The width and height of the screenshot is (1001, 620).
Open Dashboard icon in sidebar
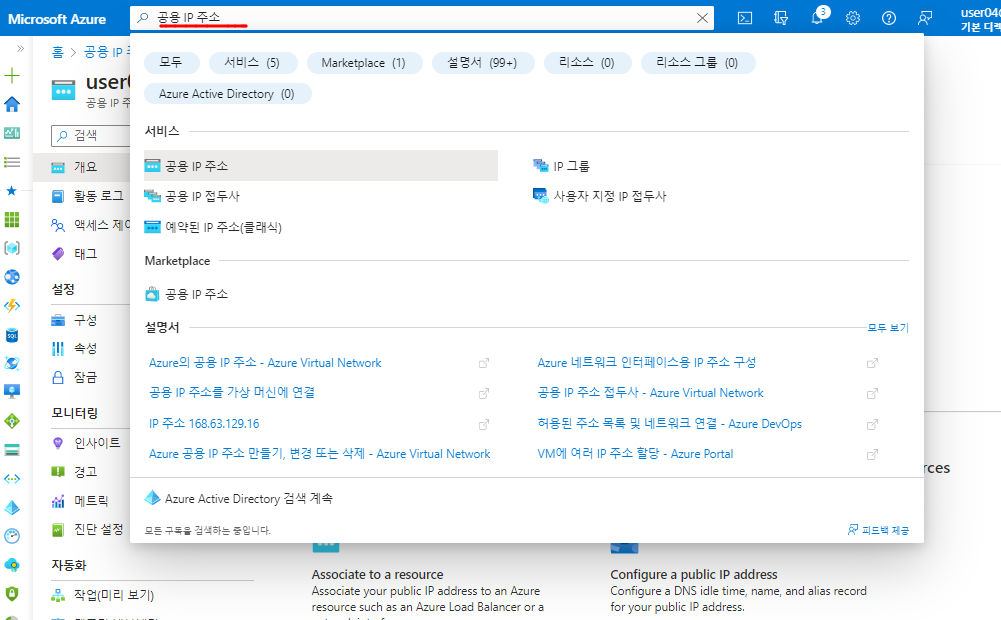click(x=11, y=133)
